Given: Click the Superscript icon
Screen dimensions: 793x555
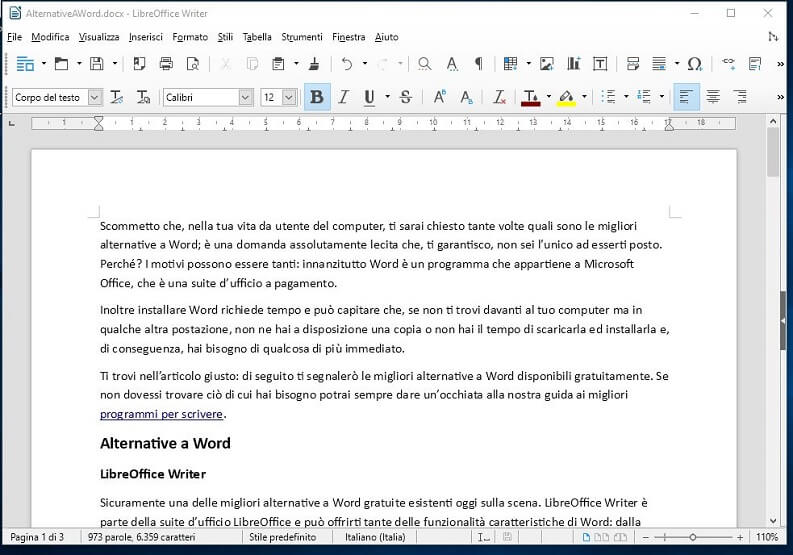Looking at the screenshot, I should tap(439, 97).
